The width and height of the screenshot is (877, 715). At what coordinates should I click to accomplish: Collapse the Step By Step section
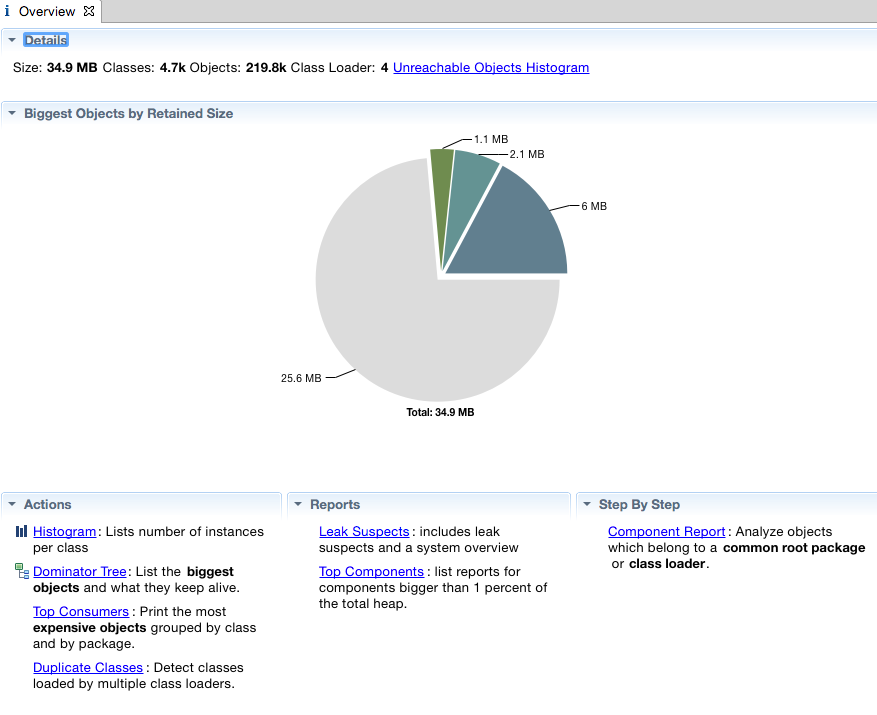coord(587,505)
